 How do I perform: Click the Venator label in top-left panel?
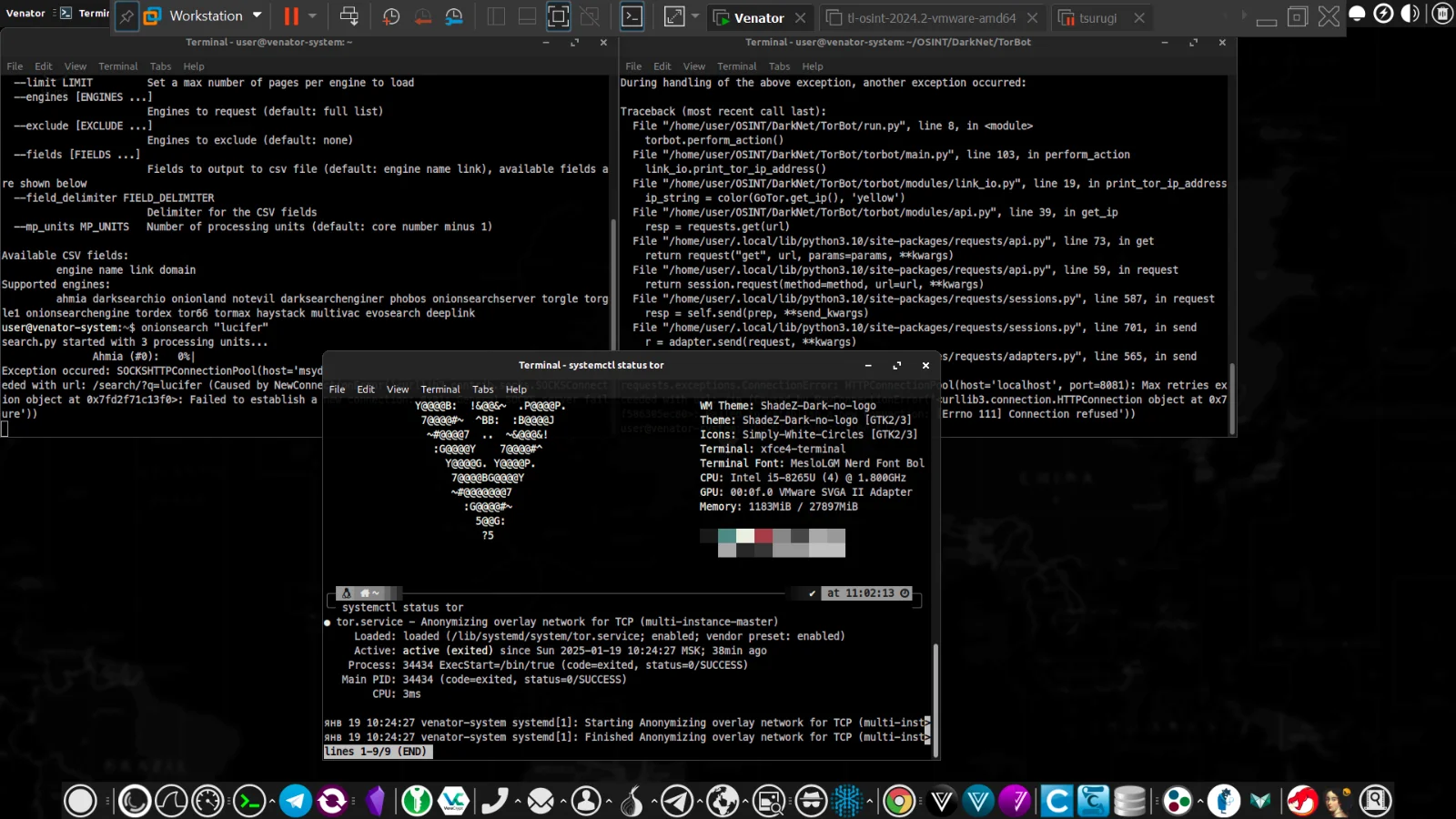[25, 13]
